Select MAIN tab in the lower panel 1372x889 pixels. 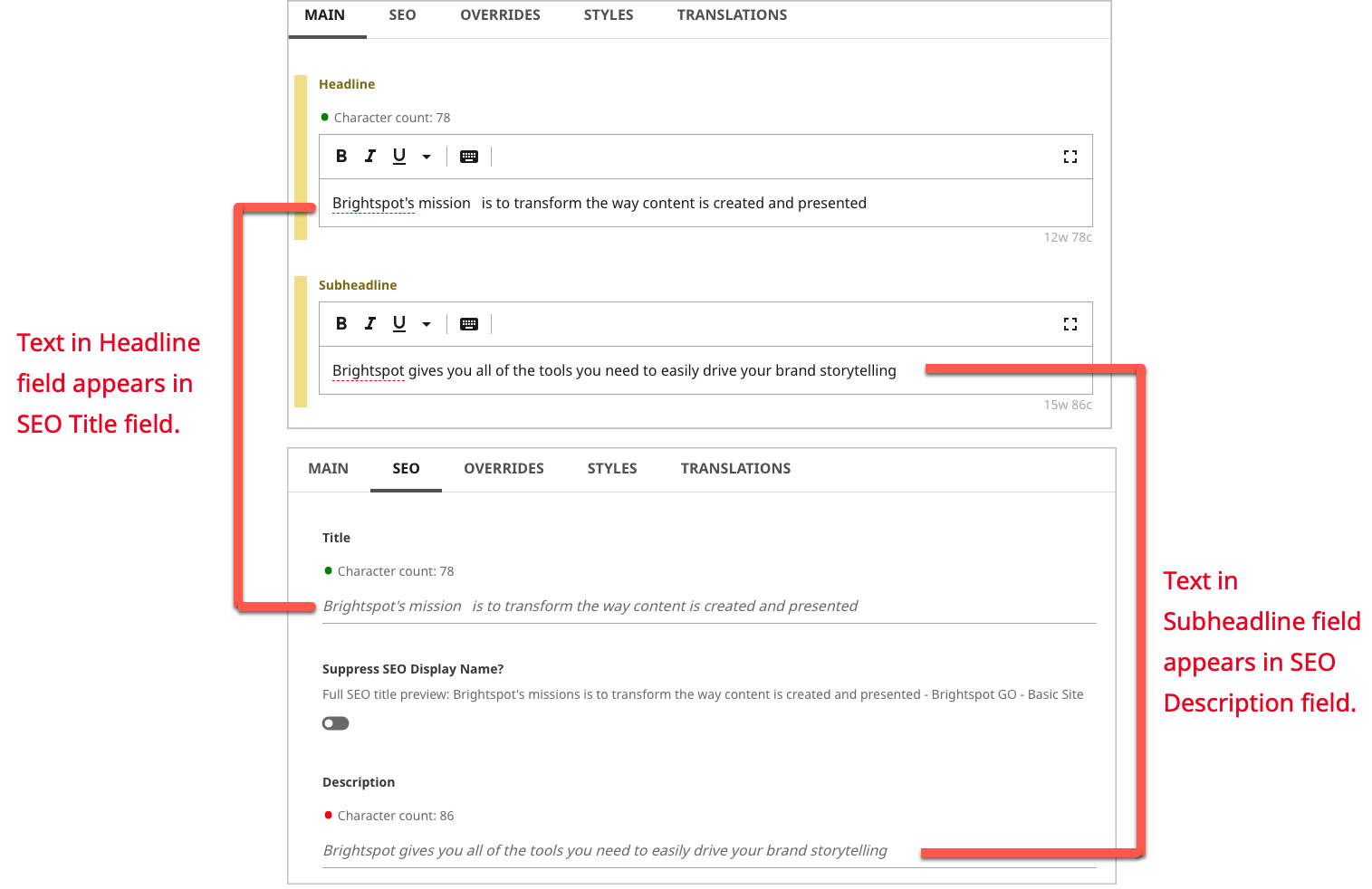pyautogui.click(x=329, y=469)
